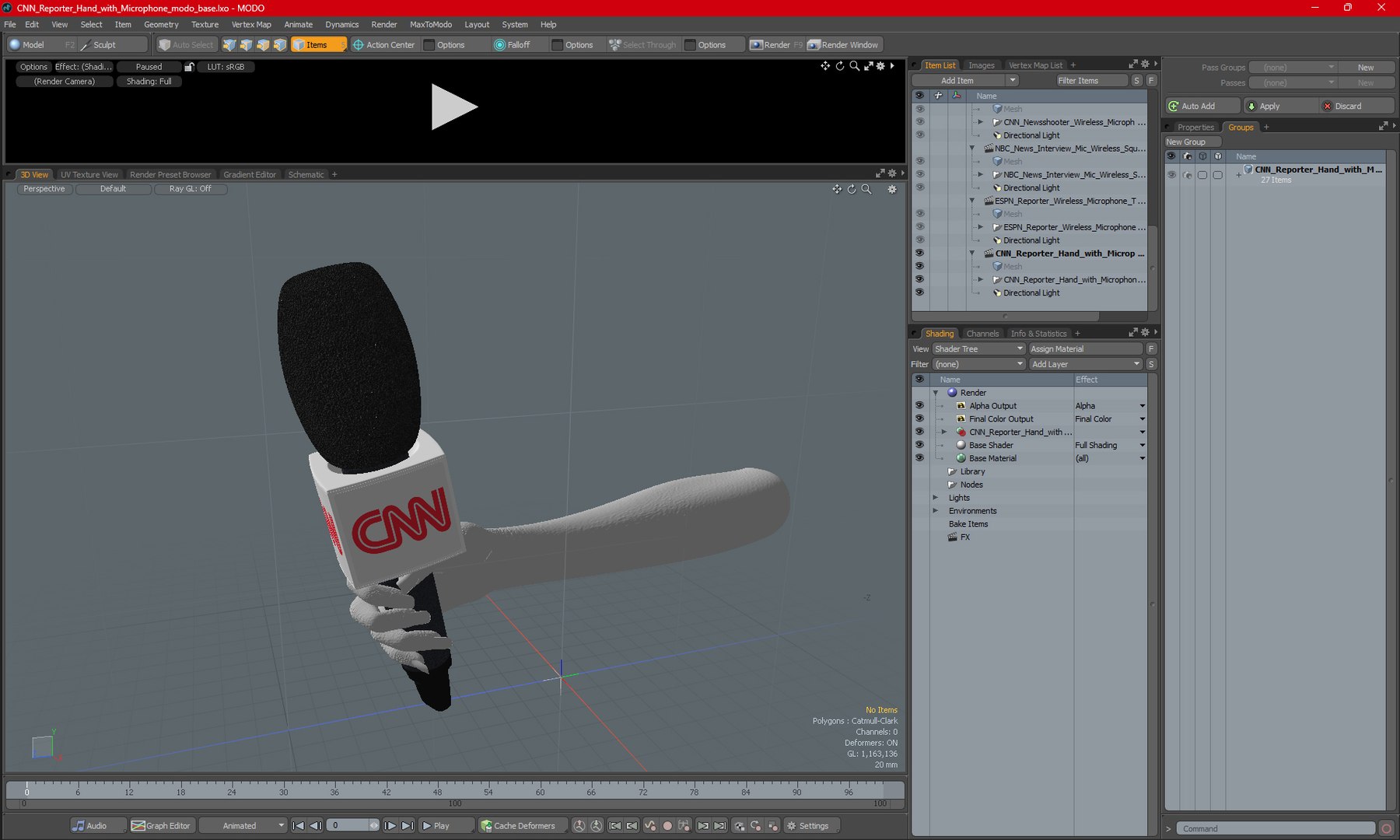This screenshot has width=1400, height=840.
Task: Switch to UV Texture View tab
Action: [89, 174]
